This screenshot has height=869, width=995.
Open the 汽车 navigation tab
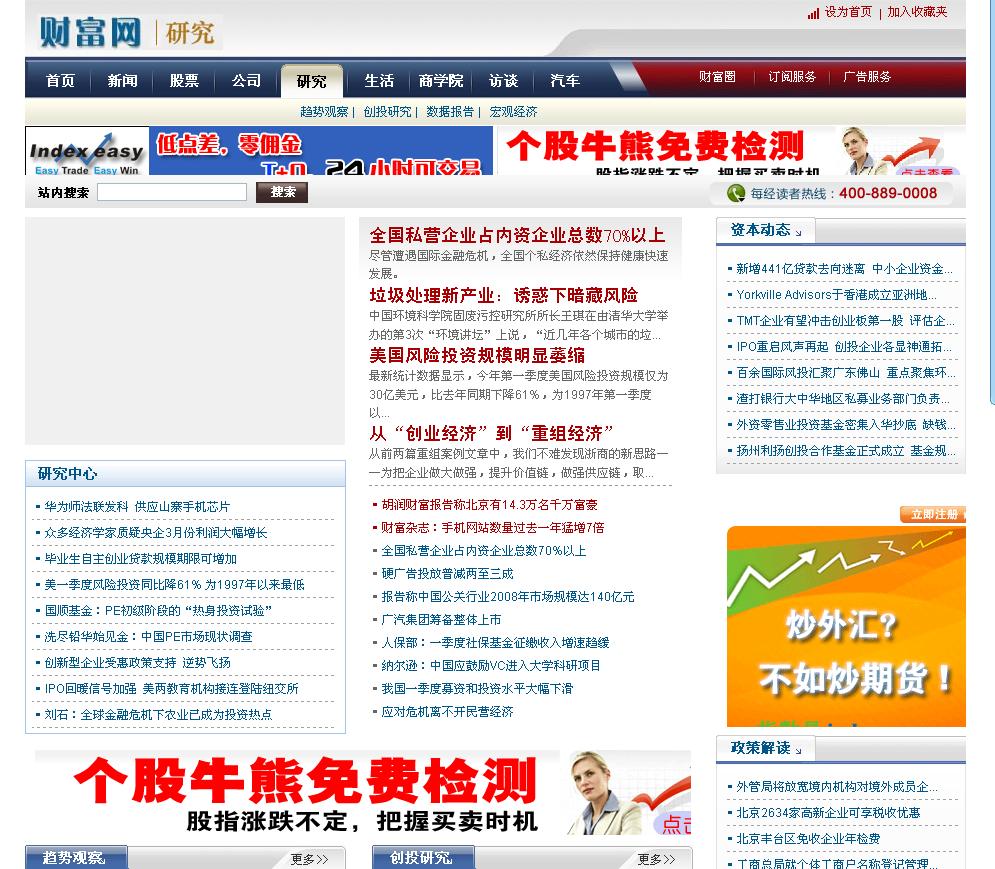[565, 81]
